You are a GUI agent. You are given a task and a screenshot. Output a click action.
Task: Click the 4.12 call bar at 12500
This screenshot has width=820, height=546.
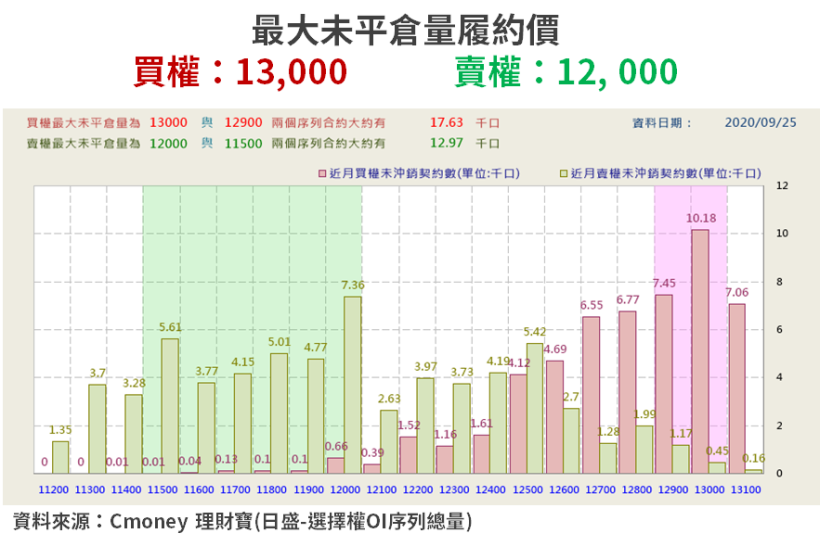[x=518, y=424]
